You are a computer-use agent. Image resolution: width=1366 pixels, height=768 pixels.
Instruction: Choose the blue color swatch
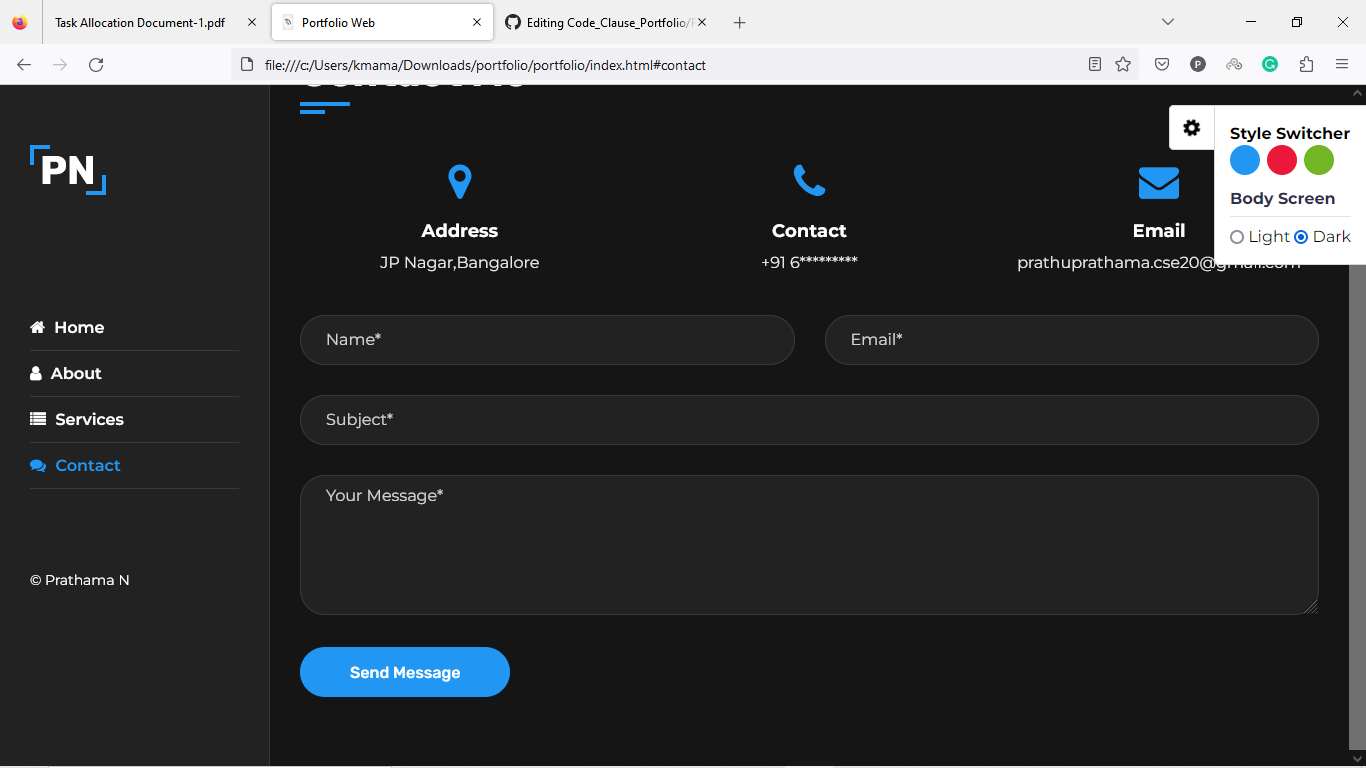pyautogui.click(x=1245, y=160)
